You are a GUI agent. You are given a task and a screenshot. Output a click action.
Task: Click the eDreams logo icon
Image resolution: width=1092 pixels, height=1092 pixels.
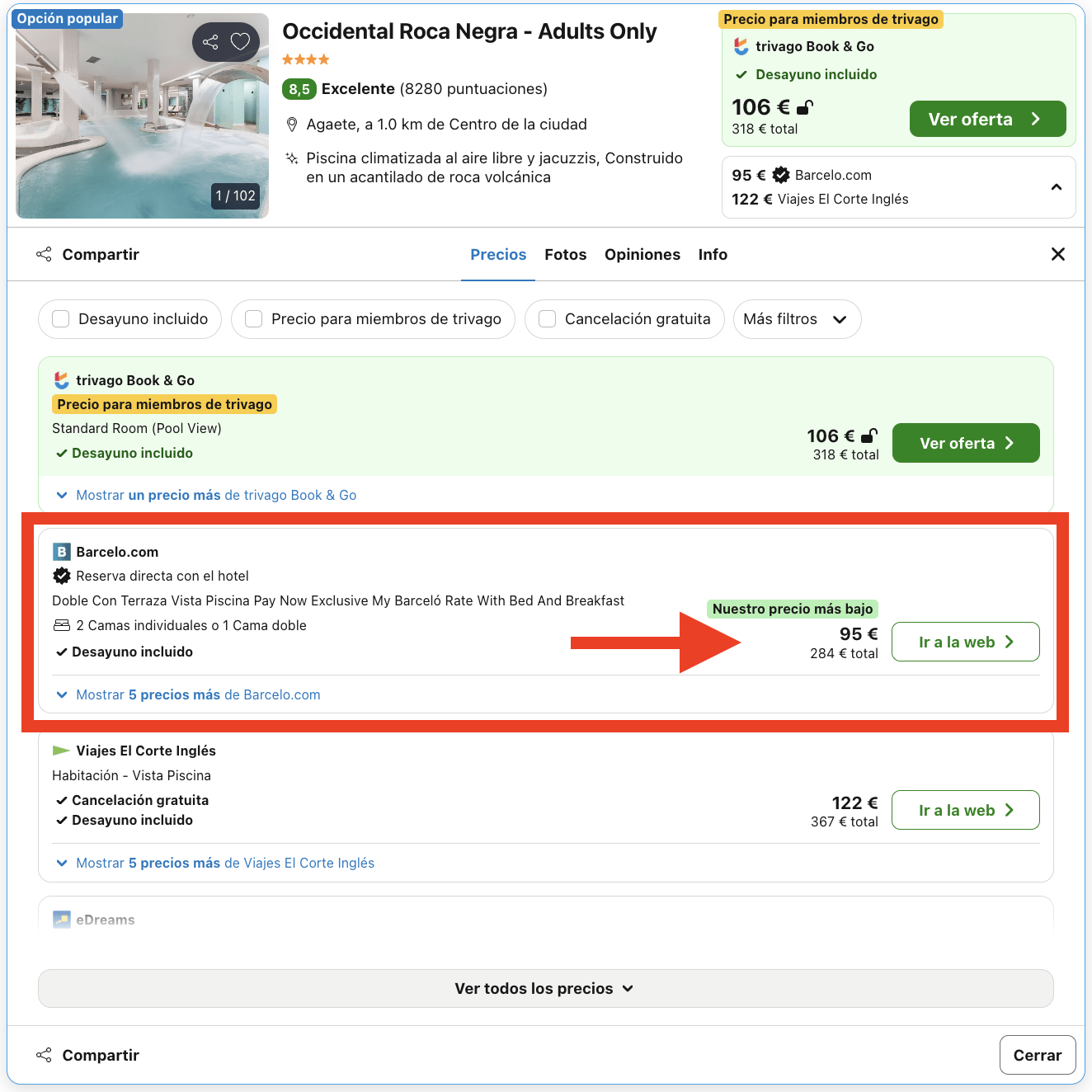coord(62,919)
